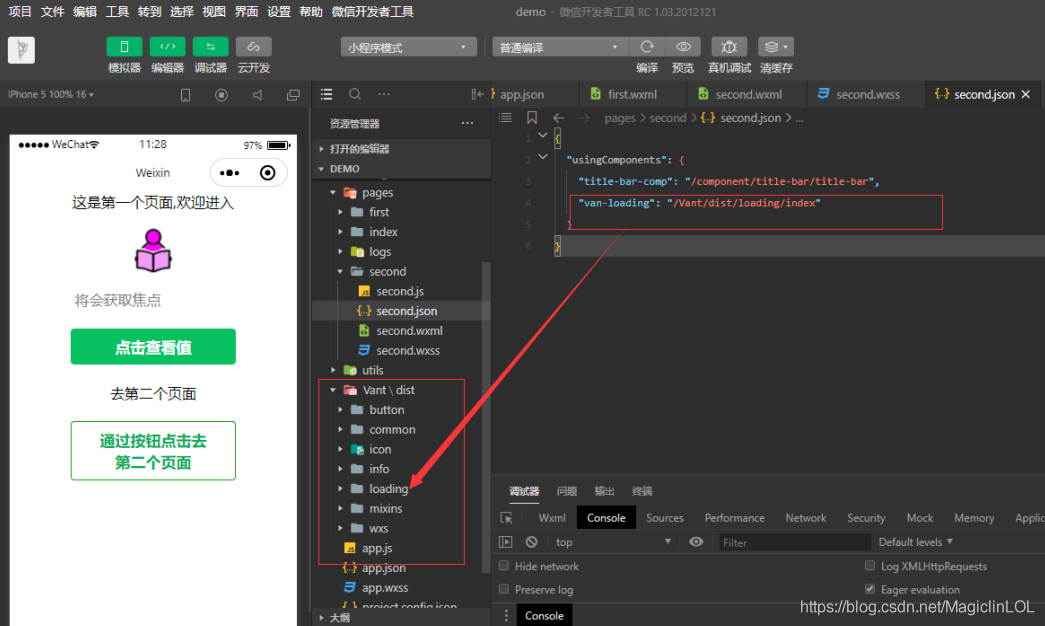Toggle the debugger (调试器) panel
This screenshot has height=626, width=1045.
211,47
